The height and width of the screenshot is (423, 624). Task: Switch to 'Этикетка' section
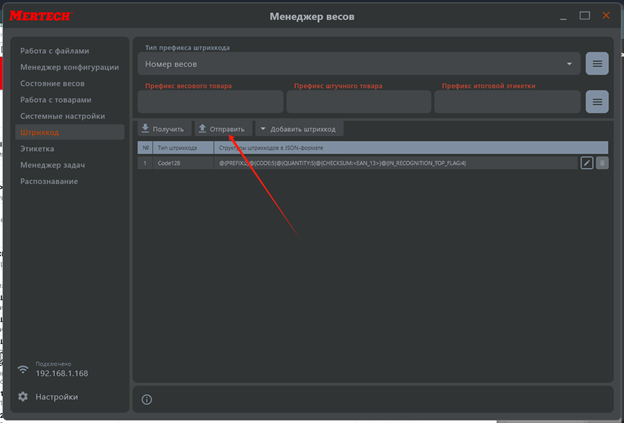click(x=40, y=149)
